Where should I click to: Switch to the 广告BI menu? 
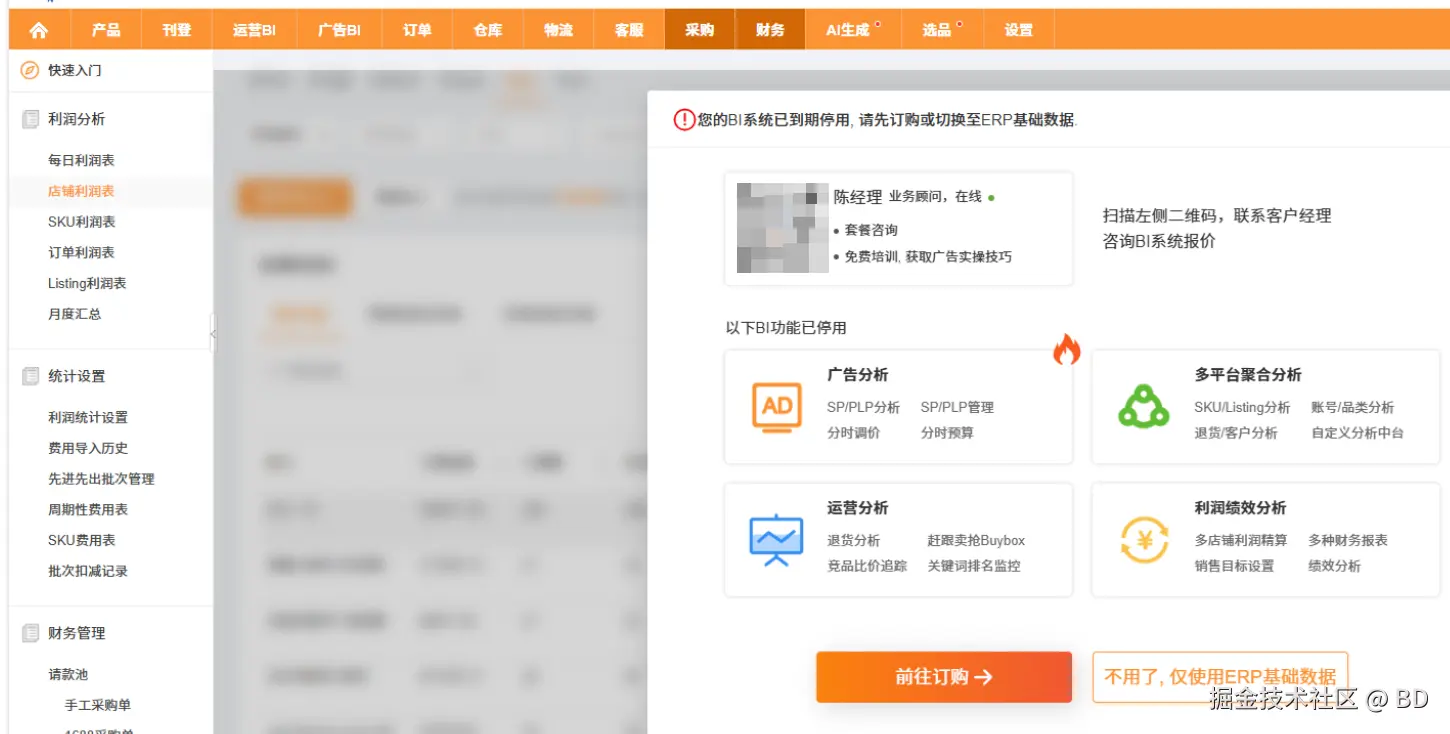[339, 30]
